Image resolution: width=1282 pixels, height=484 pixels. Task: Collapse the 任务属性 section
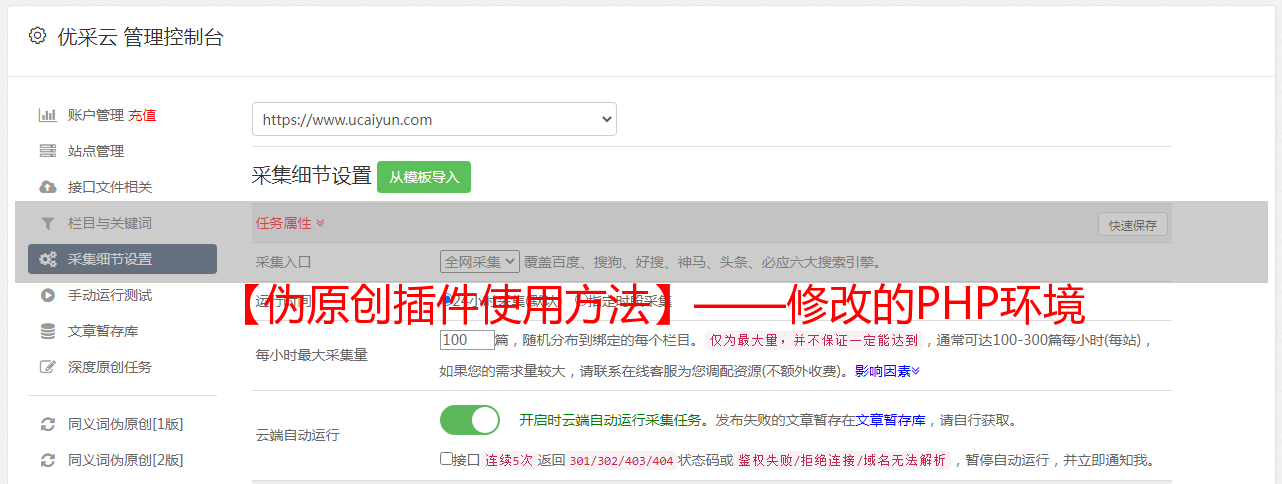click(290, 223)
